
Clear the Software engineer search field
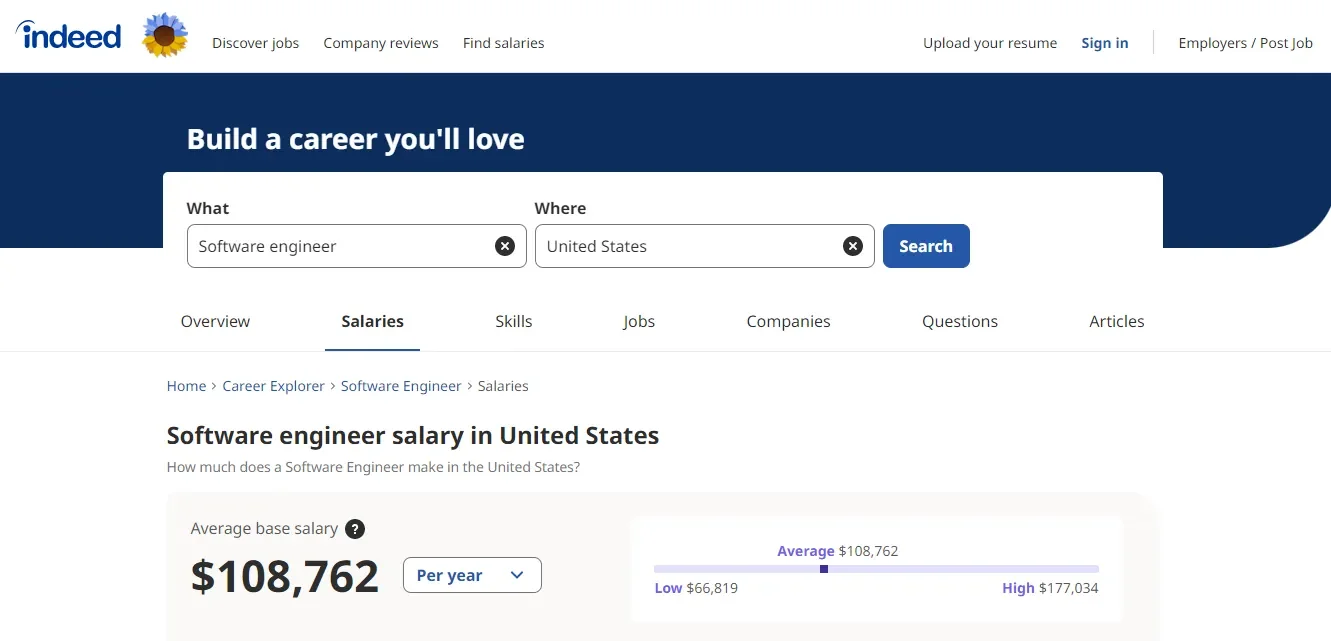click(505, 246)
